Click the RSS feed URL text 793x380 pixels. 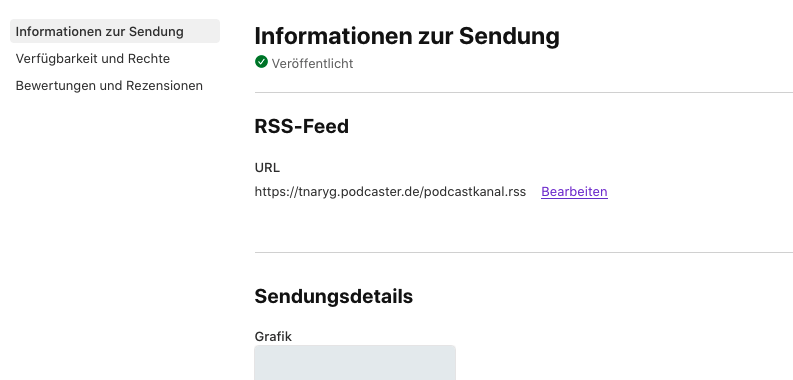tap(390, 192)
